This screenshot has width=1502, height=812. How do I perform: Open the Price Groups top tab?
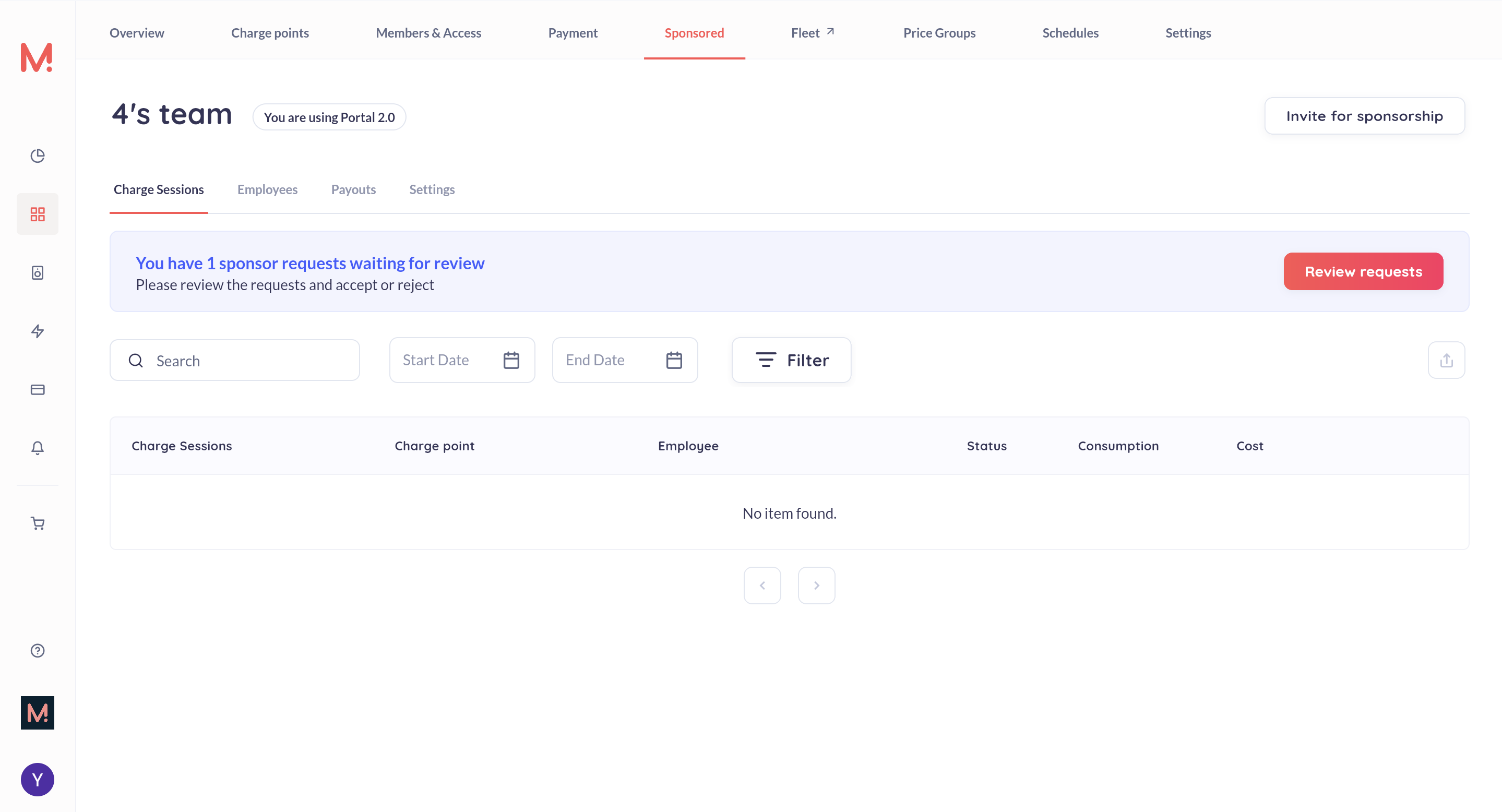coord(939,33)
